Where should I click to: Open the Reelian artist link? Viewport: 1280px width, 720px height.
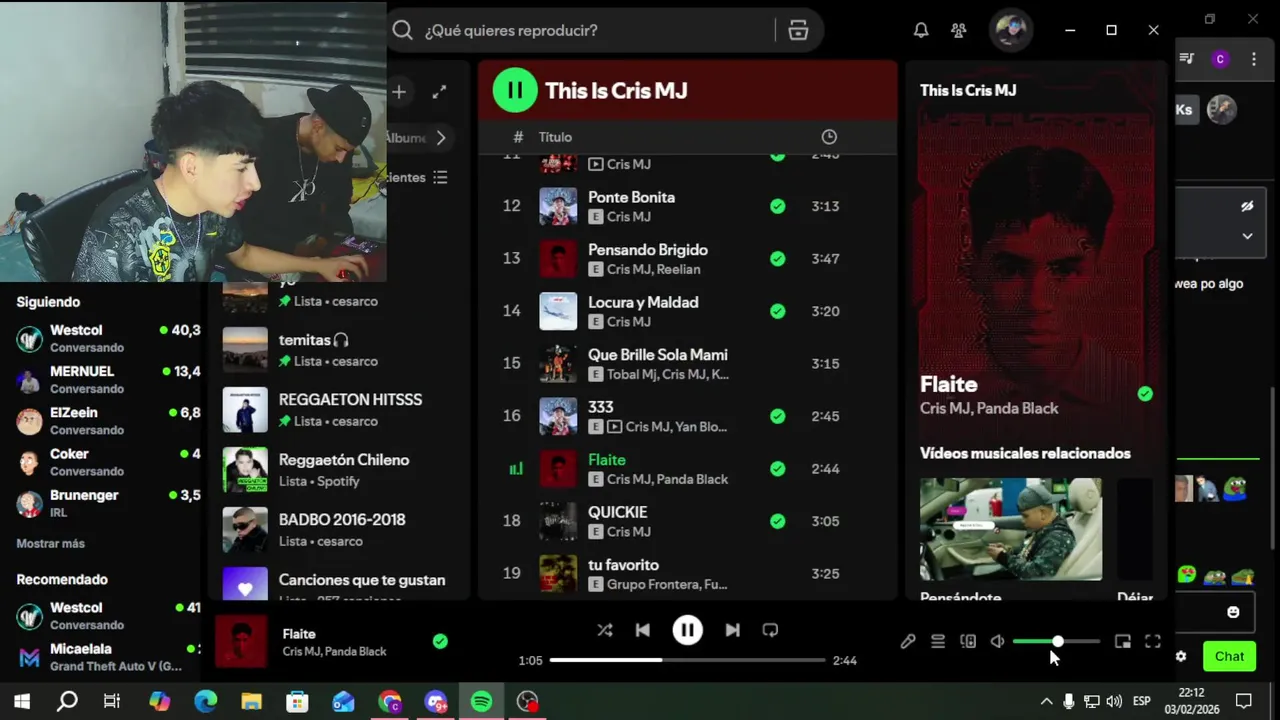[679, 269]
